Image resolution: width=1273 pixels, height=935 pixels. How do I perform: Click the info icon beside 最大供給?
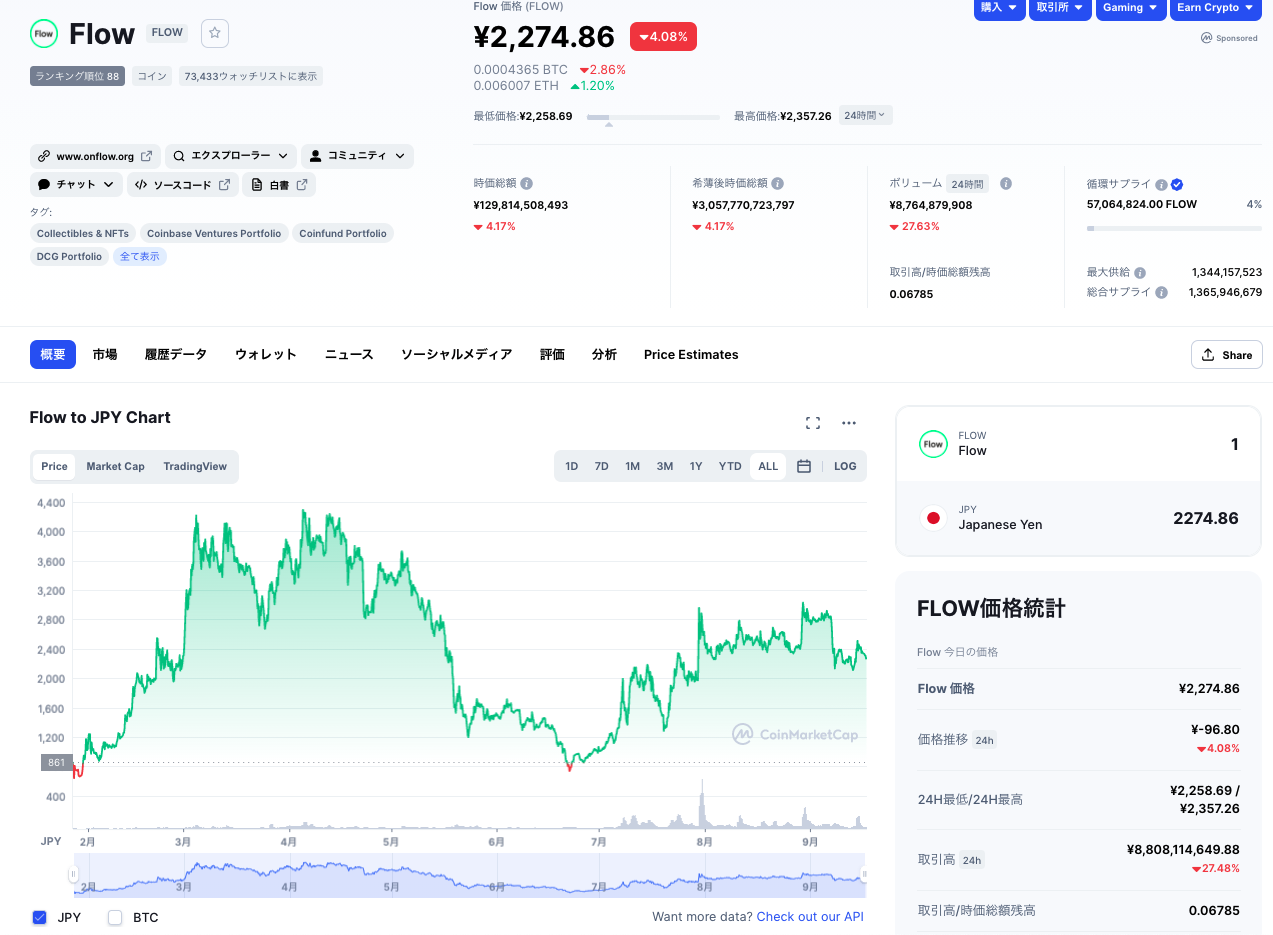(x=1140, y=273)
